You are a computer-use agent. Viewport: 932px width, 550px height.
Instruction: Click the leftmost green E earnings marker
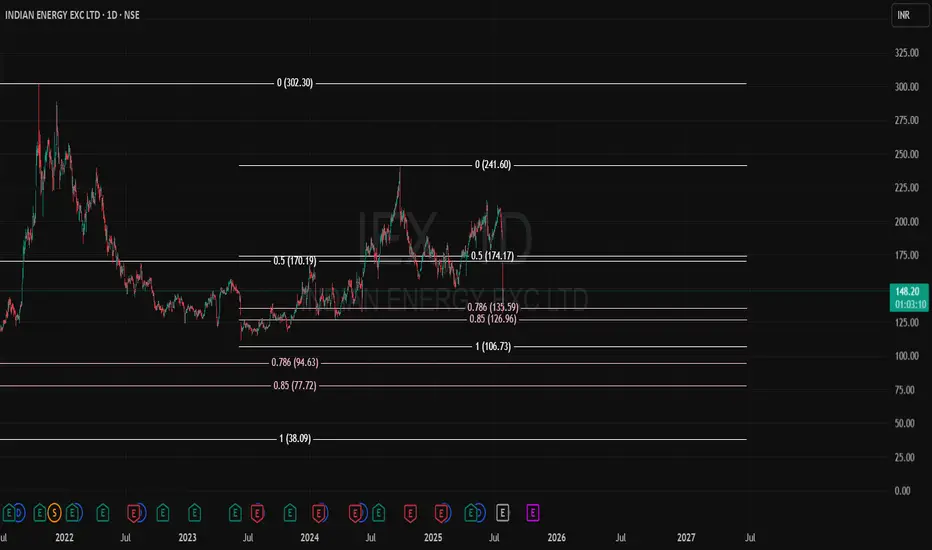(x=9, y=513)
